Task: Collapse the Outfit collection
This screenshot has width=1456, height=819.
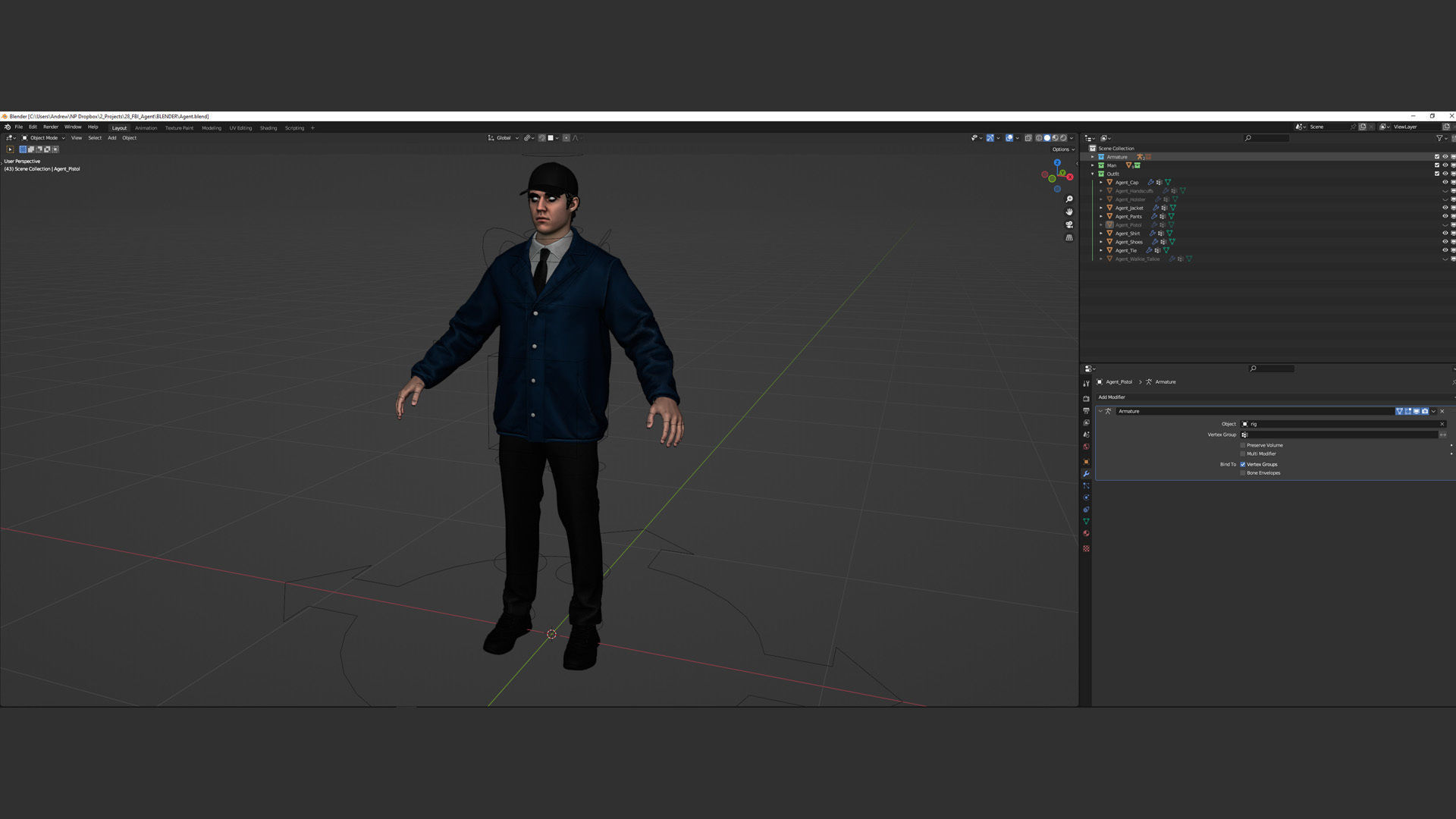Action: (x=1093, y=174)
